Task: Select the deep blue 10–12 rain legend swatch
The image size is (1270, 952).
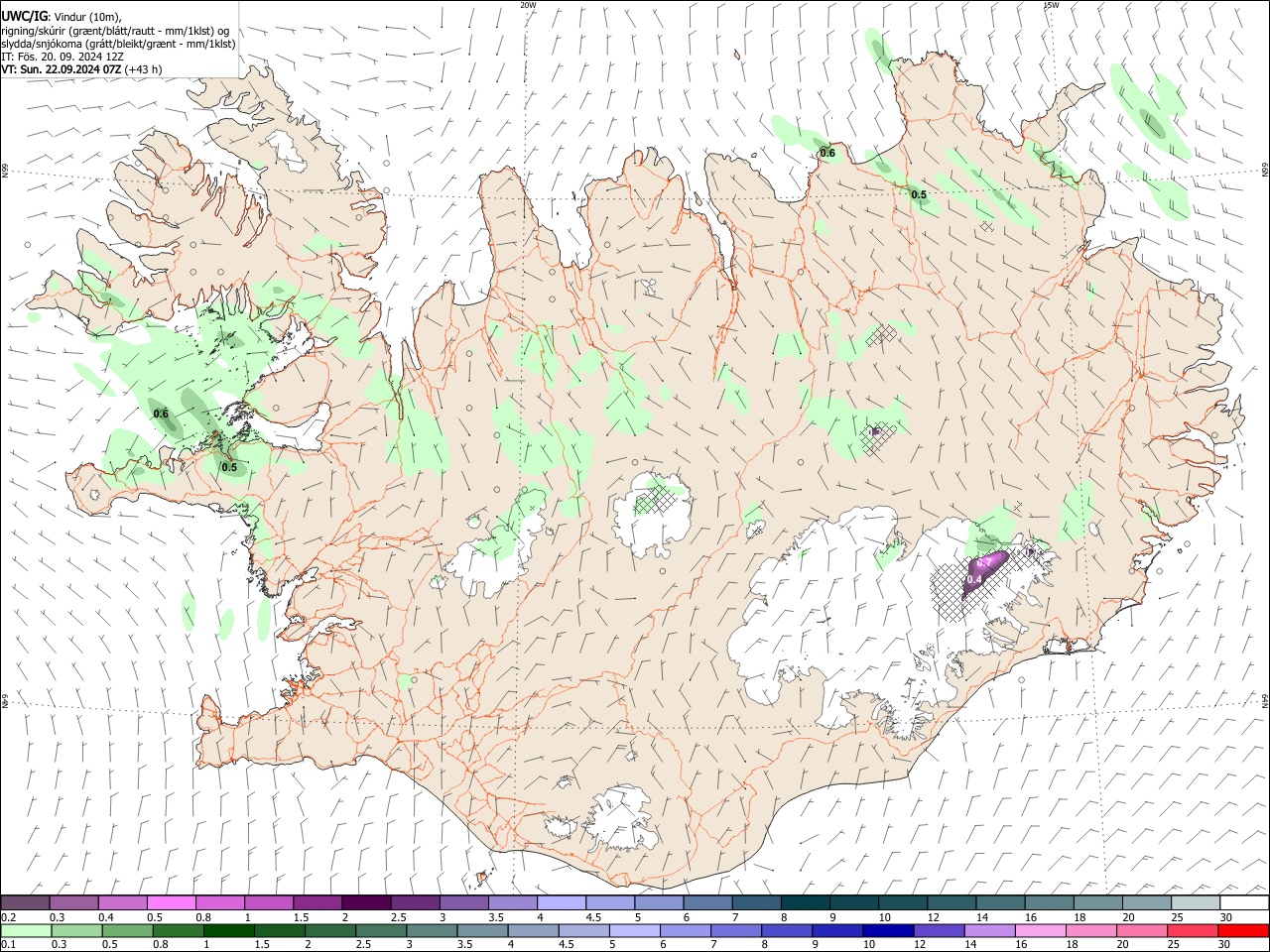Action: click(x=888, y=930)
